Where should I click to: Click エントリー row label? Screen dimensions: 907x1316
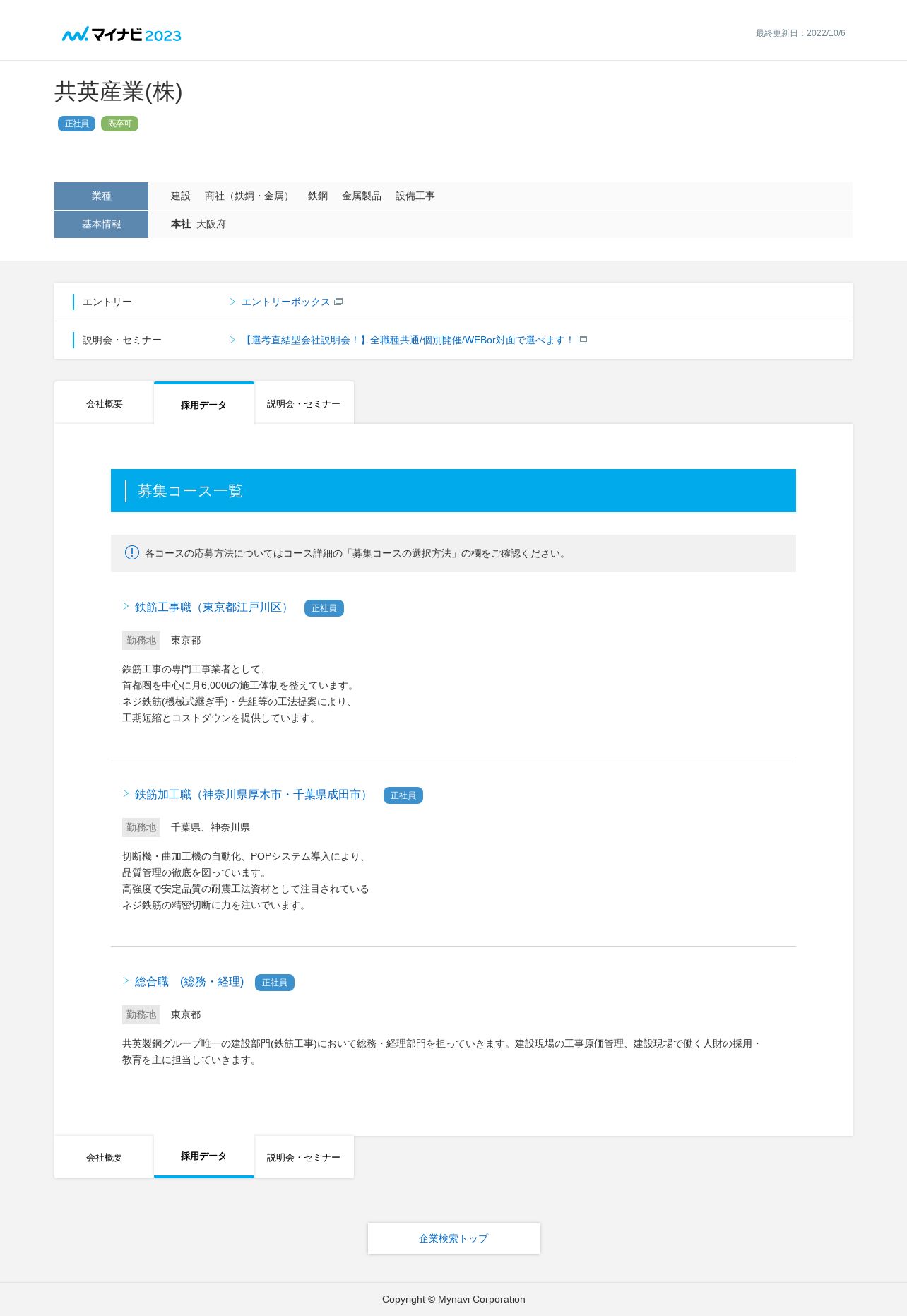click(x=107, y=302)
